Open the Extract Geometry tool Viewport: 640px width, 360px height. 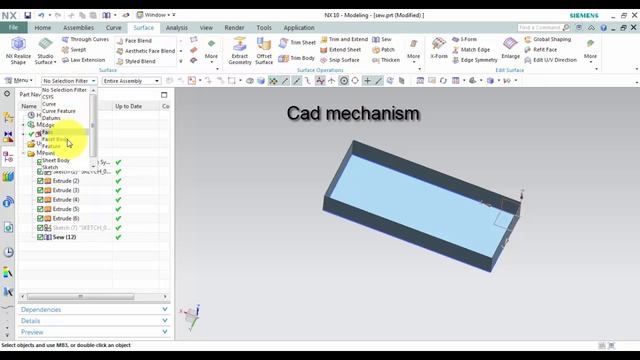[240, 51]
